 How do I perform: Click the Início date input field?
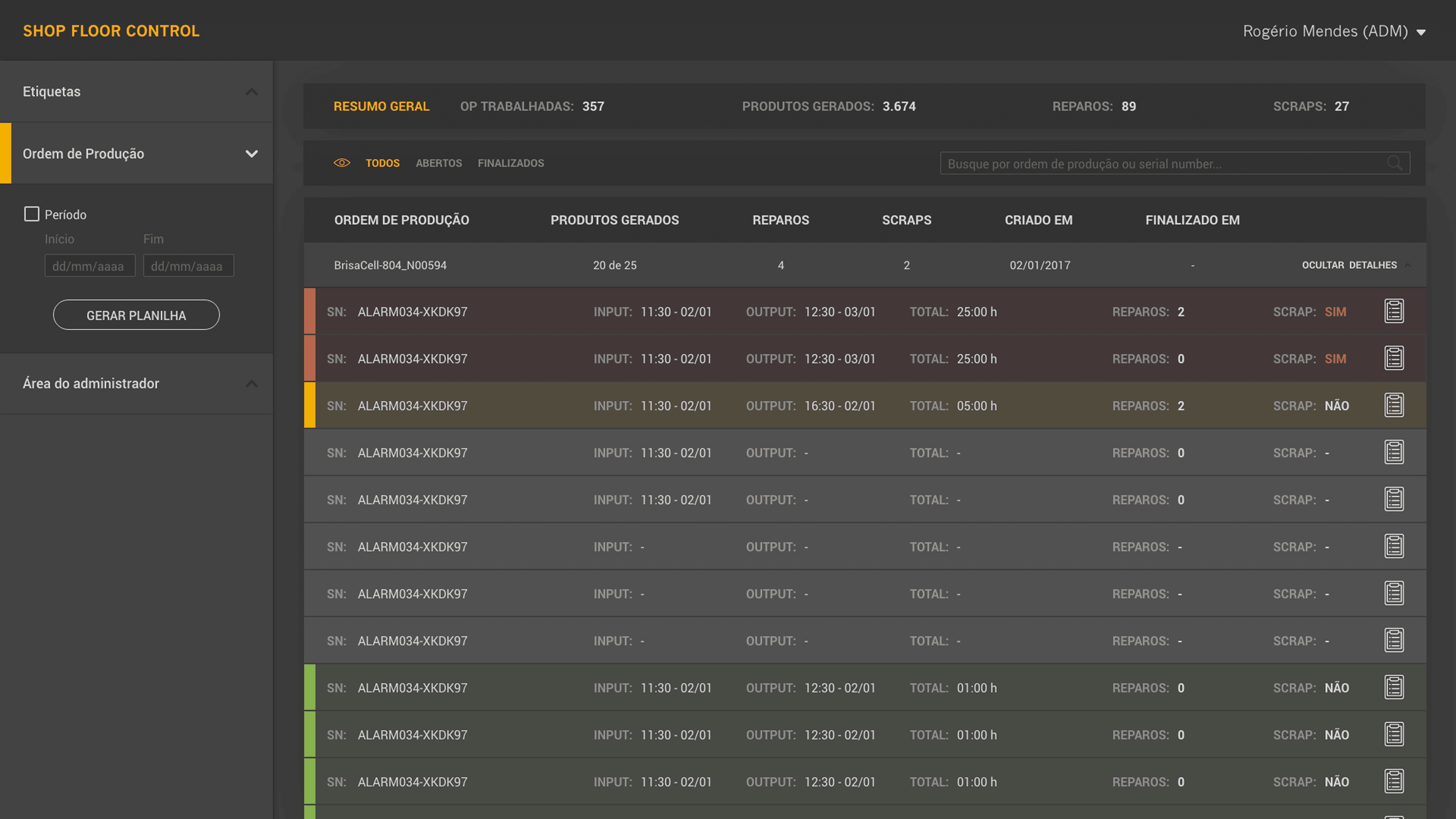coord(90,266)
